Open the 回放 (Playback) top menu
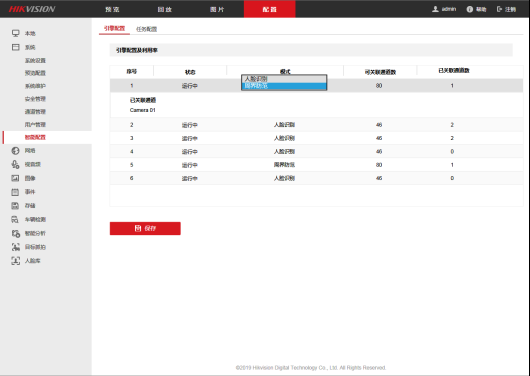 (x=165, y=9)
